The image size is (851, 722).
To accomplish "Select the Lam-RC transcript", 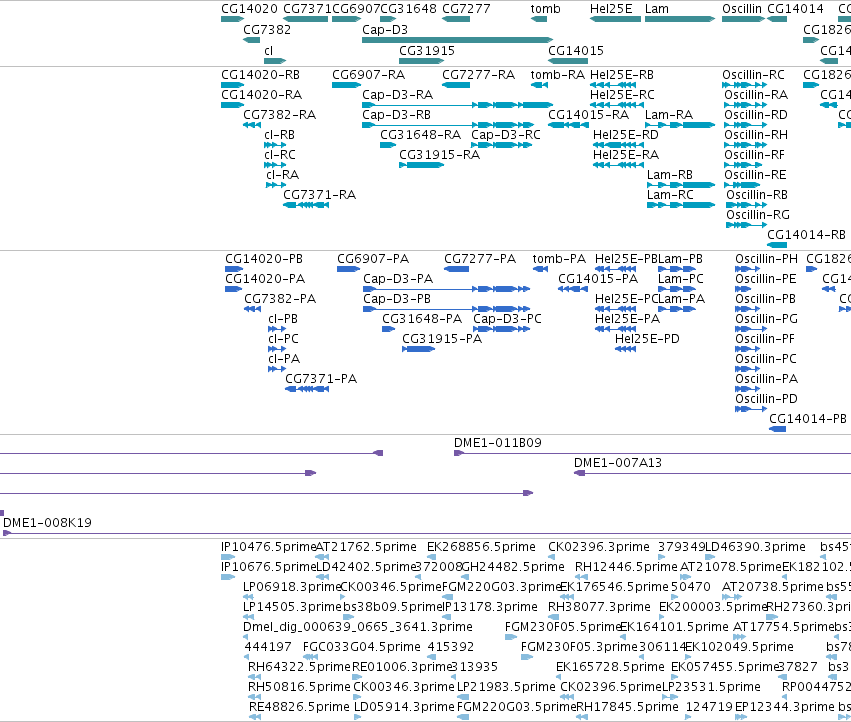I will pos(681,205).
